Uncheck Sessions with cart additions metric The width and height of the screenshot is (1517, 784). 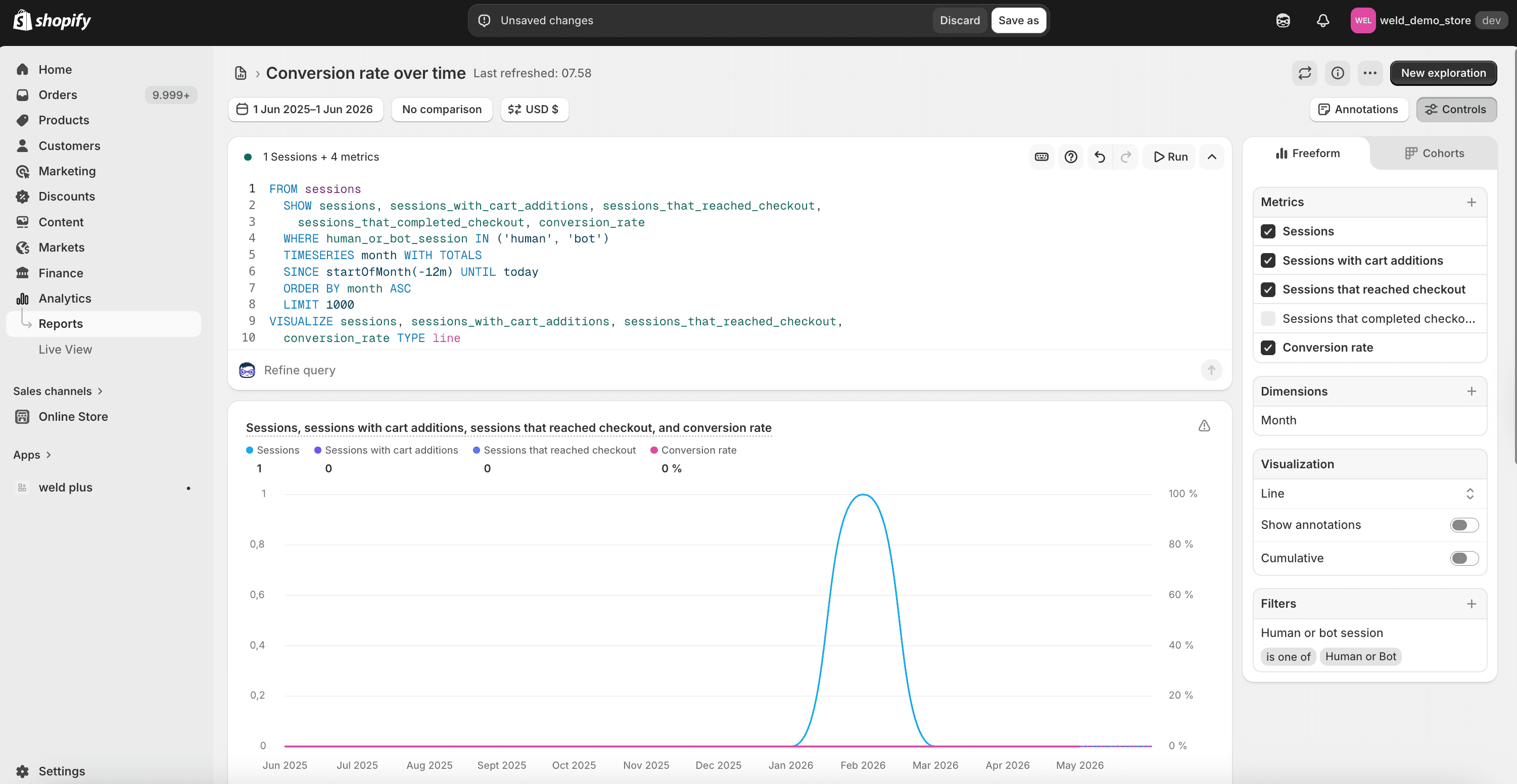[x=1268, y=260]
